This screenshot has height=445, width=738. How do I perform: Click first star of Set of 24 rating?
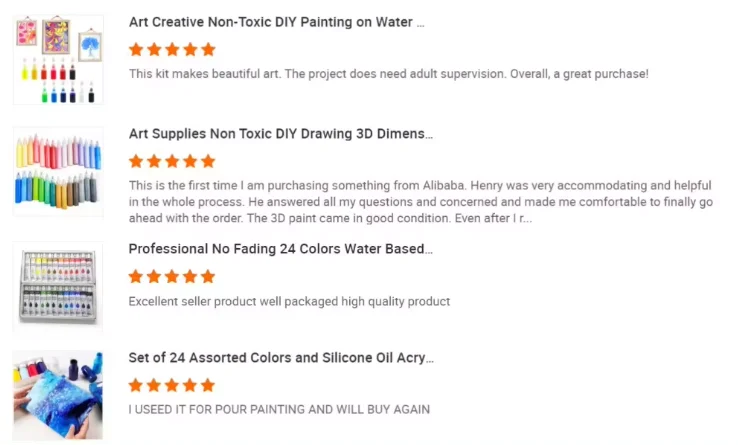coord(137,385)
